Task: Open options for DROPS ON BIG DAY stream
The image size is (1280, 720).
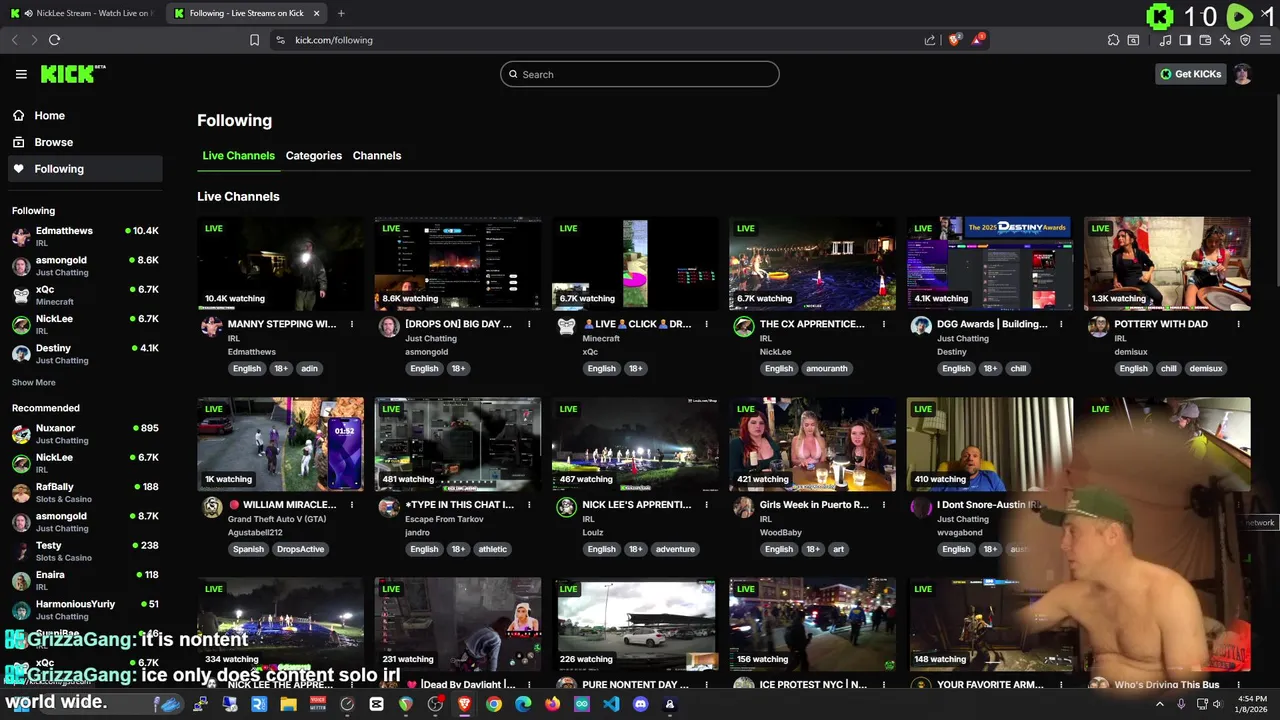Action: (529, 324)
